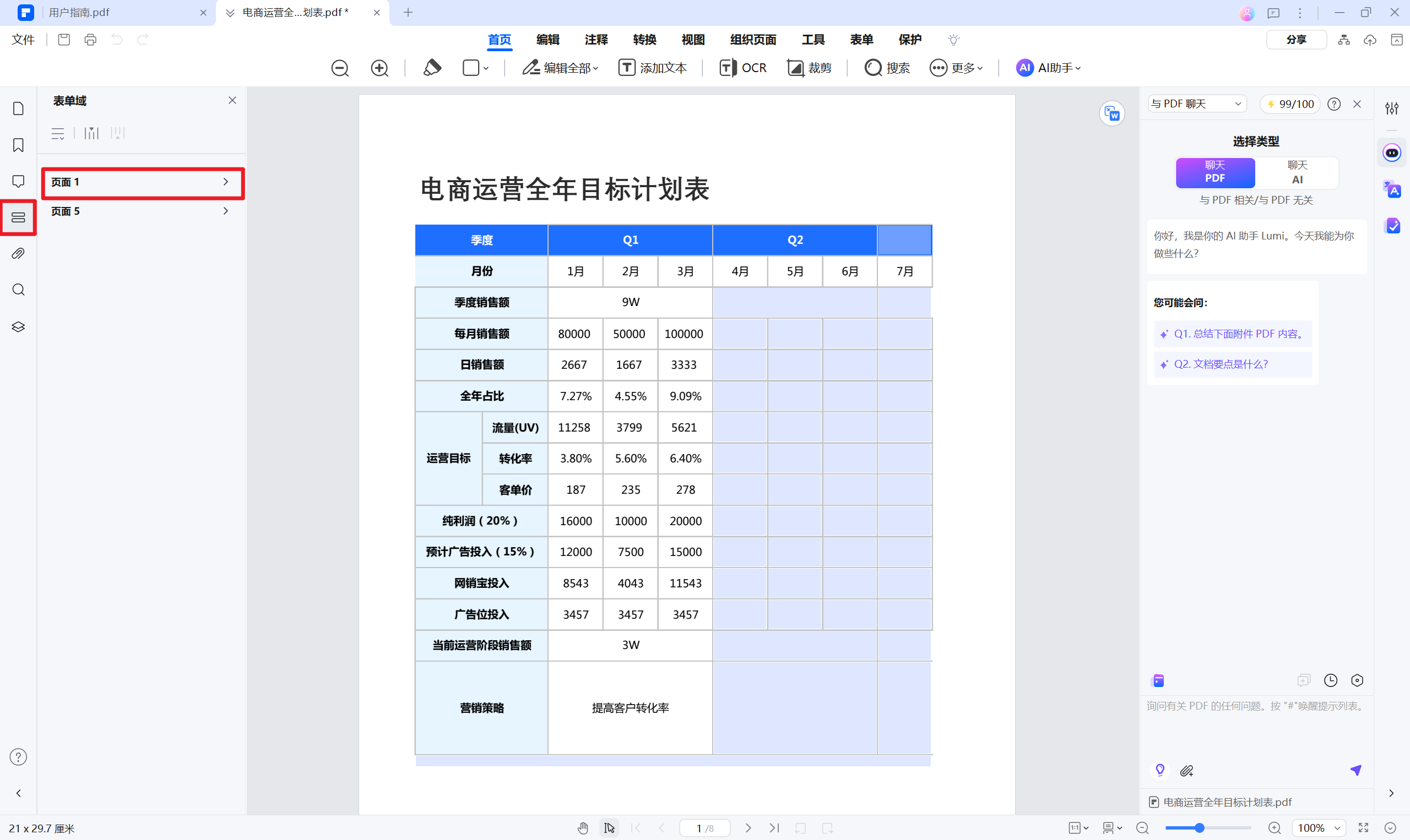Ask suggested question Q1 总结下面附件 PDF 内容

click(1233, 334)
